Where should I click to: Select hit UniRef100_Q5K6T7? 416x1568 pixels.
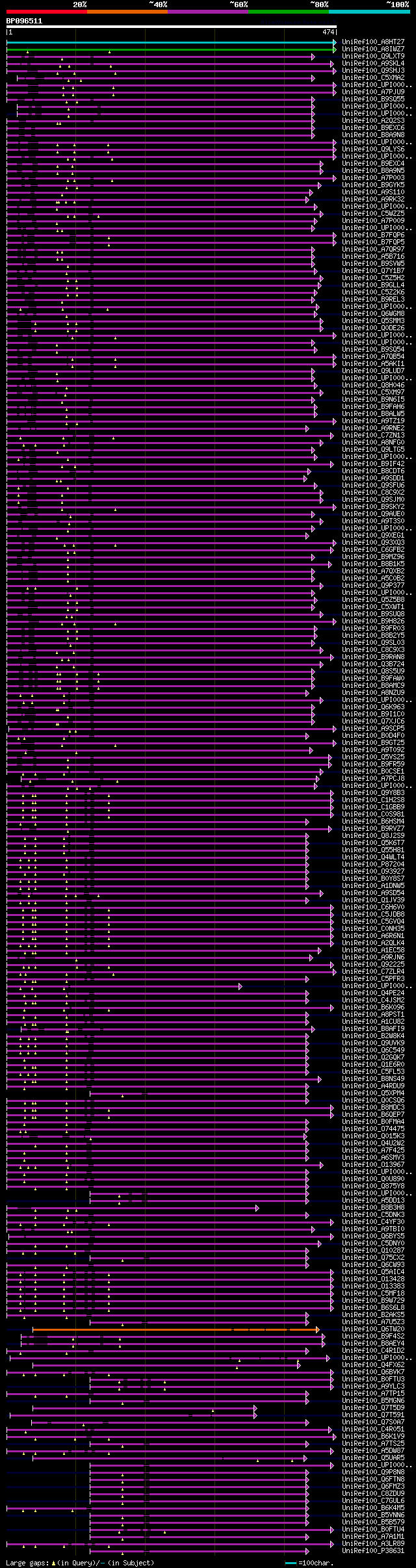(373, 843)
